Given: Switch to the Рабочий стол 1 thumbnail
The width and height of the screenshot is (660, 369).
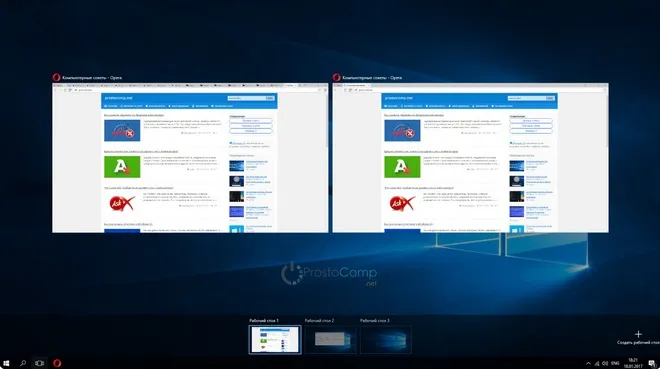Looking at the screenshot, I should tap(275, 340).
